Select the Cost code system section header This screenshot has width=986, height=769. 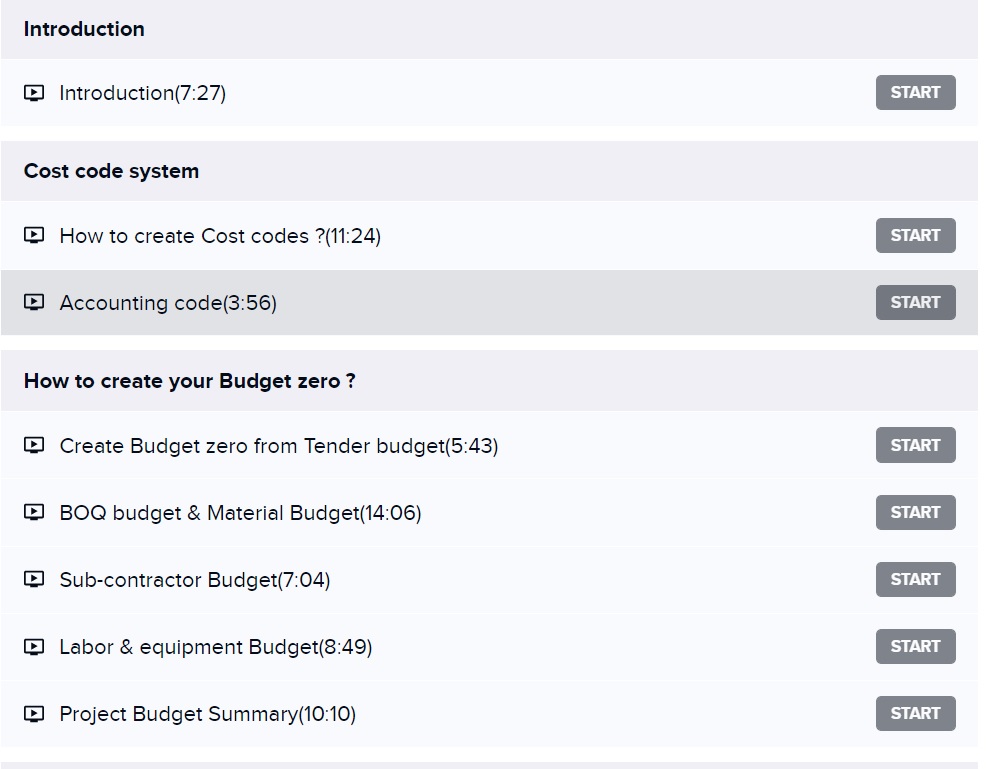coord(111,171)
